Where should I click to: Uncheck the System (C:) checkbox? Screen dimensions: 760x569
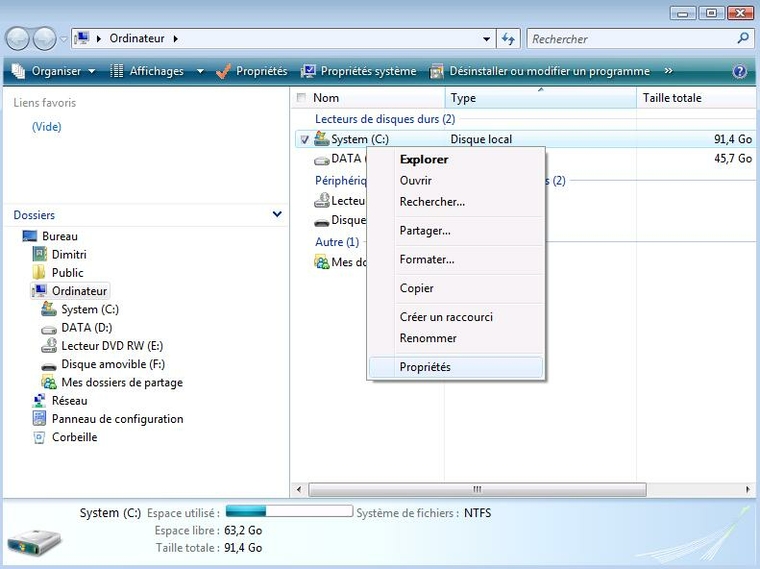click(304, 140)
